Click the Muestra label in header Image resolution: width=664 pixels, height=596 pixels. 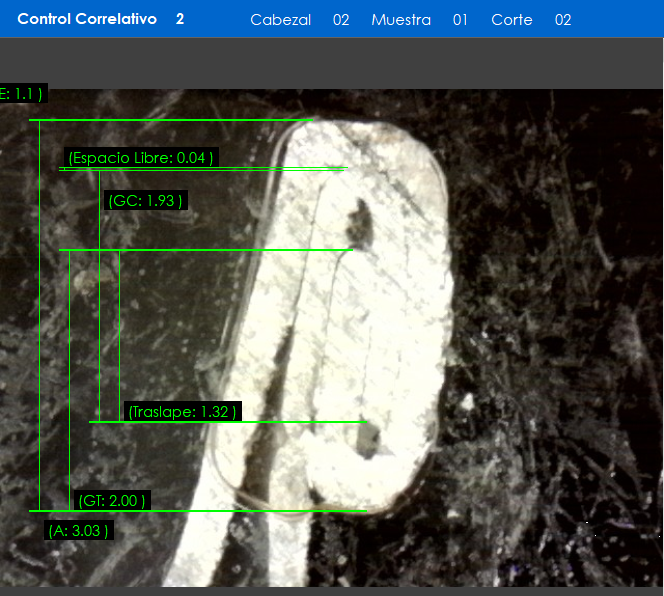[x=401, y=20]
